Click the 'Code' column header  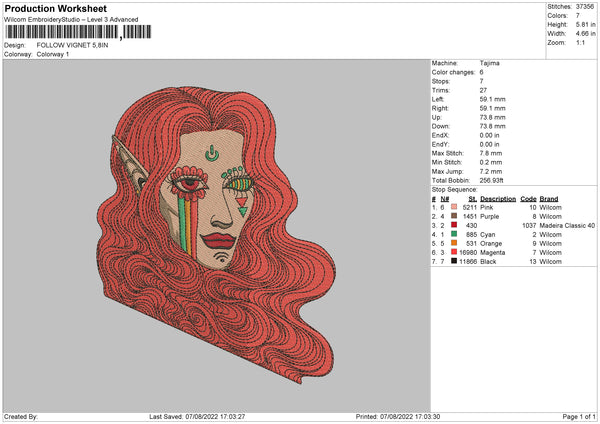click(528, 199)
